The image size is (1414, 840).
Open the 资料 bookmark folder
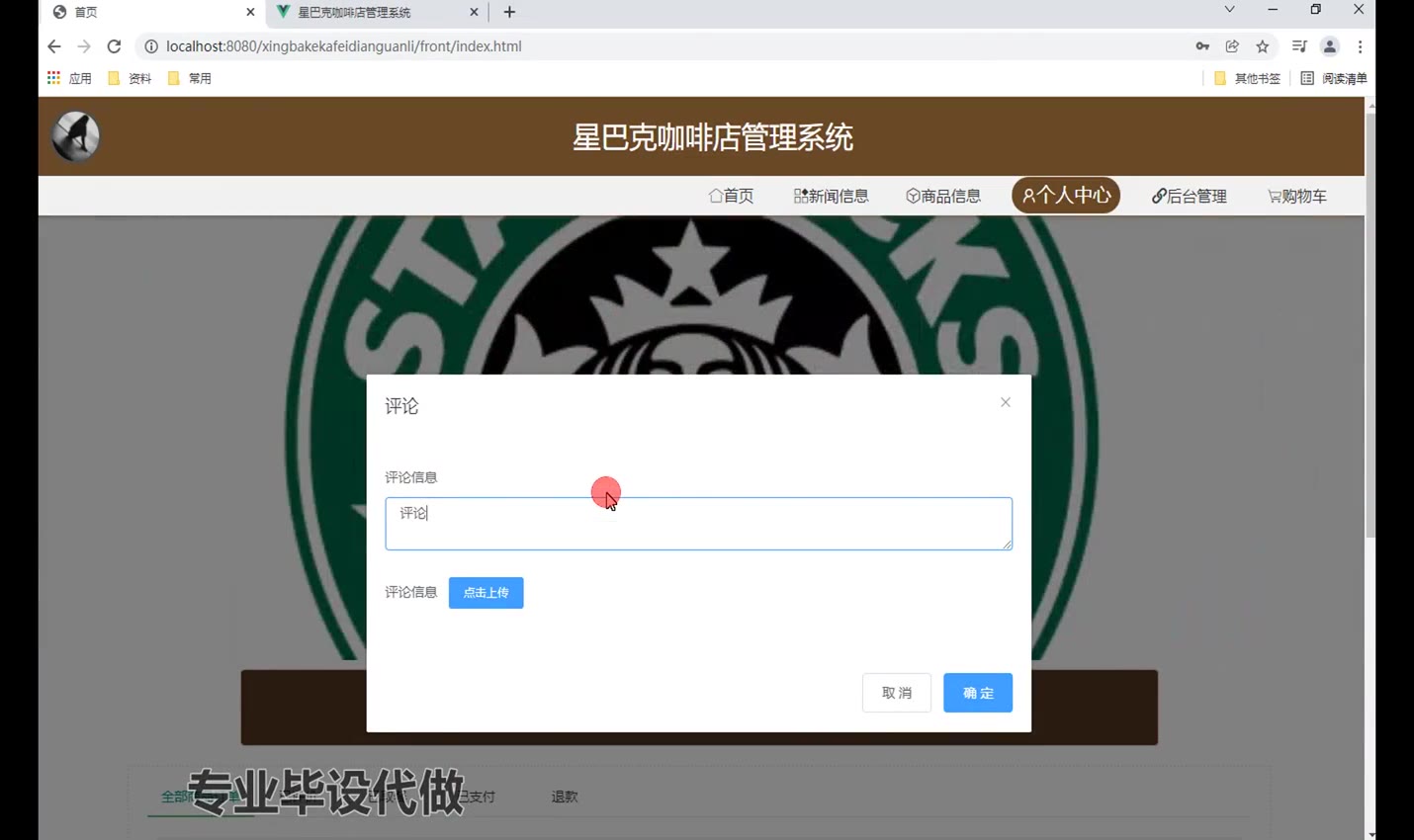[x=130, y=78]
